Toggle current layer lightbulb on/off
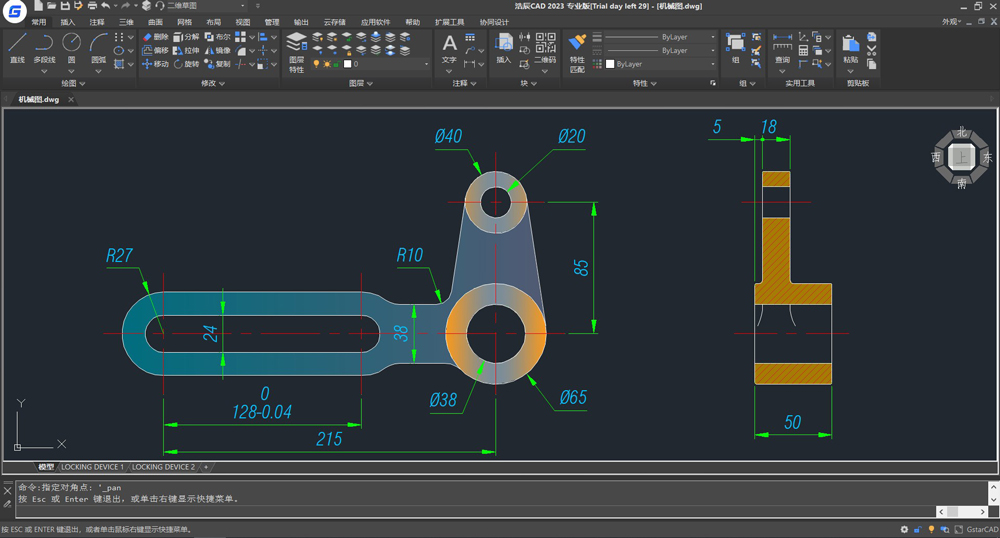 coord(317,64)
